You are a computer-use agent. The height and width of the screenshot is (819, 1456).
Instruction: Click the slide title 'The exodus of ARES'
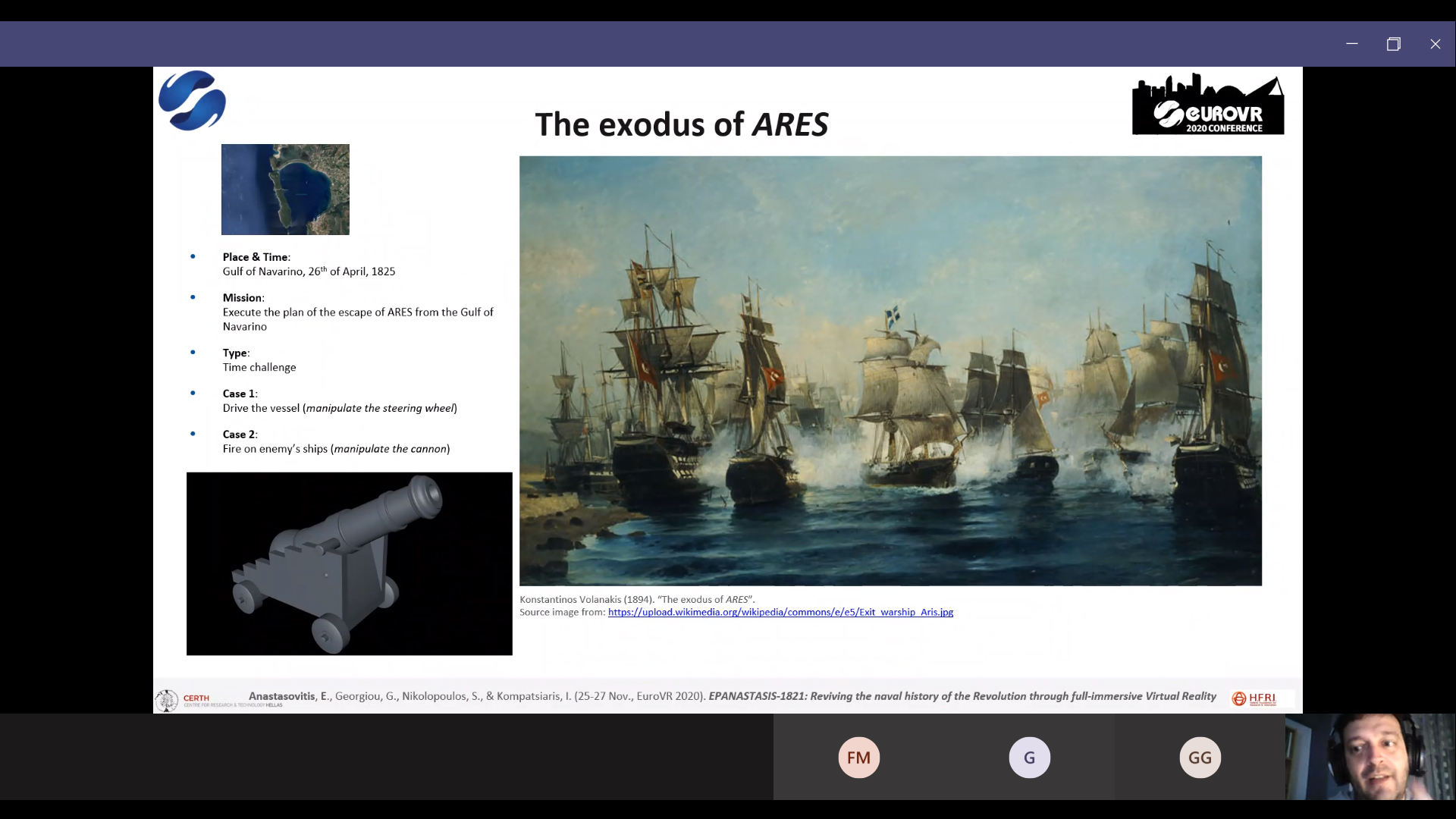tap(682, 124)
